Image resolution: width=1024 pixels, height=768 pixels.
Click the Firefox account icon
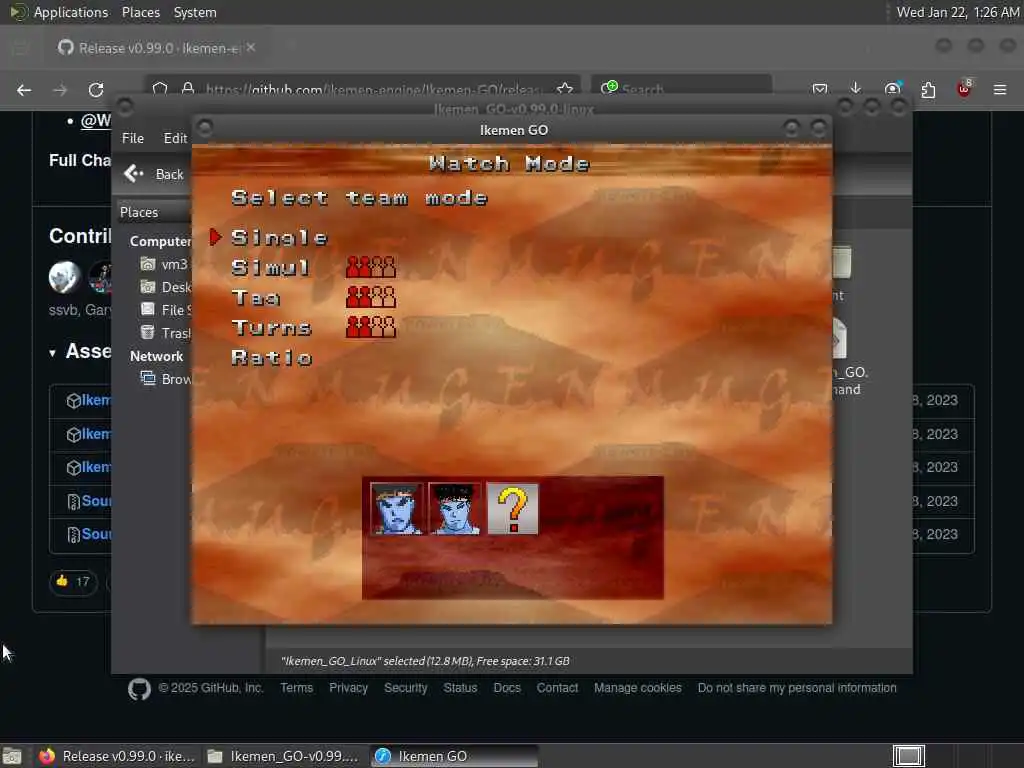coord(892,89)
